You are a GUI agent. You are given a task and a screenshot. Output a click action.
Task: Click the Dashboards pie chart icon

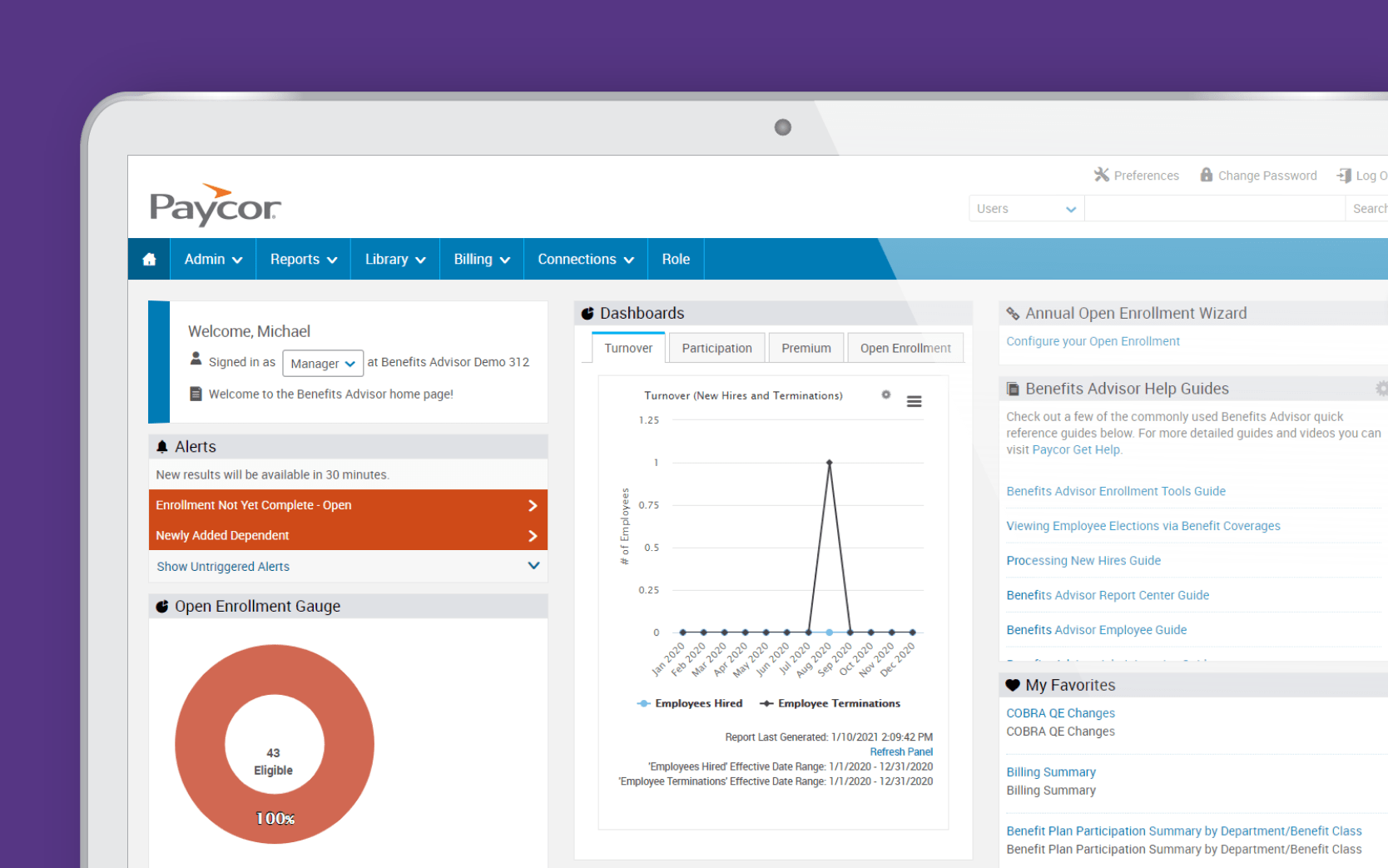coord(587,314)
